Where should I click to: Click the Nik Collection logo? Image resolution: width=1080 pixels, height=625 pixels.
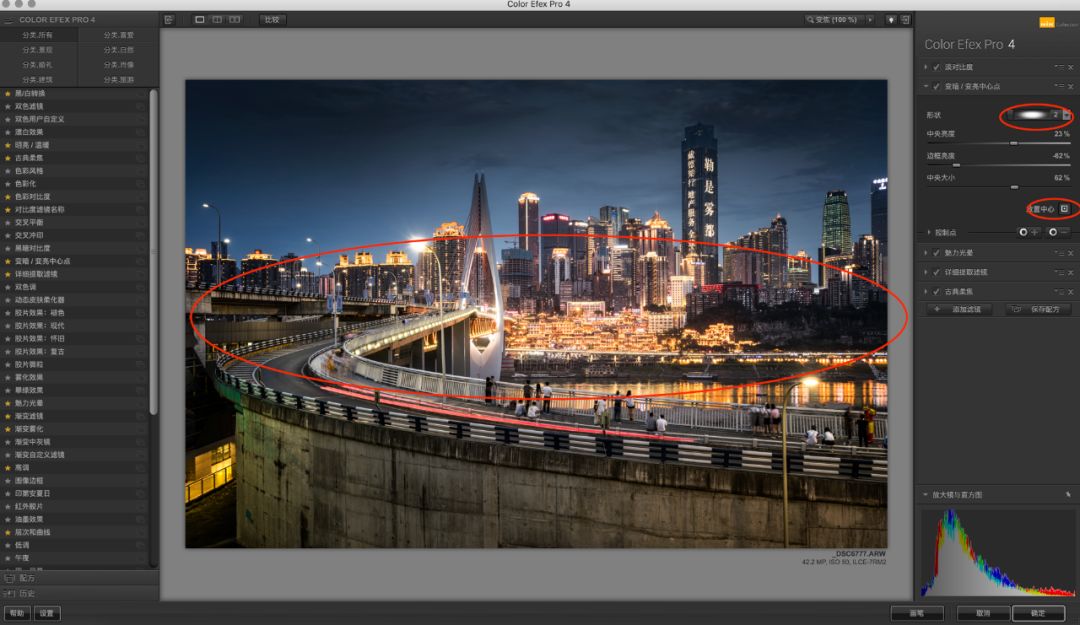click(x=1047, y=23)
